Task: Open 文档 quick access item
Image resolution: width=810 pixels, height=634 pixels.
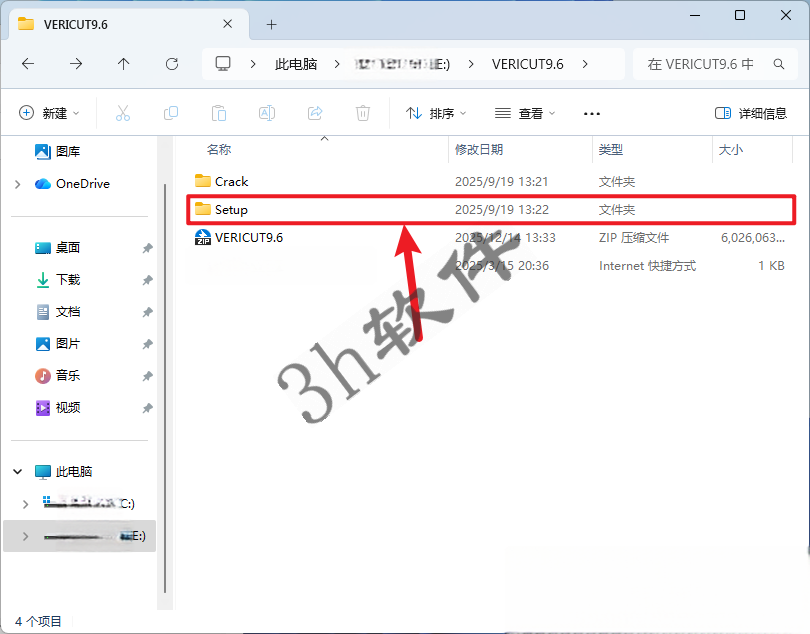Action: pyautogui.click(x=57, y=312)
